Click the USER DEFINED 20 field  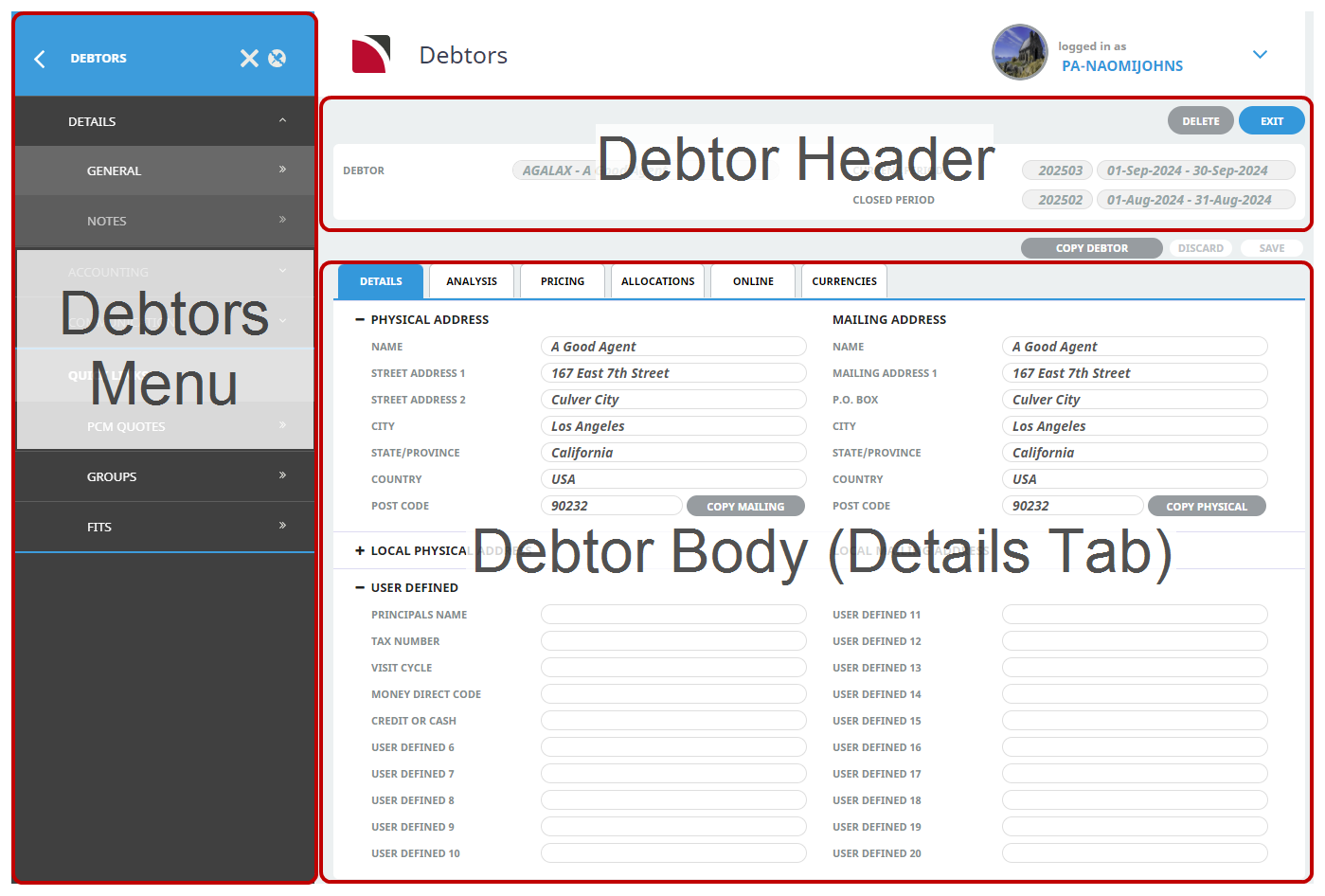tap(1135, 853)
